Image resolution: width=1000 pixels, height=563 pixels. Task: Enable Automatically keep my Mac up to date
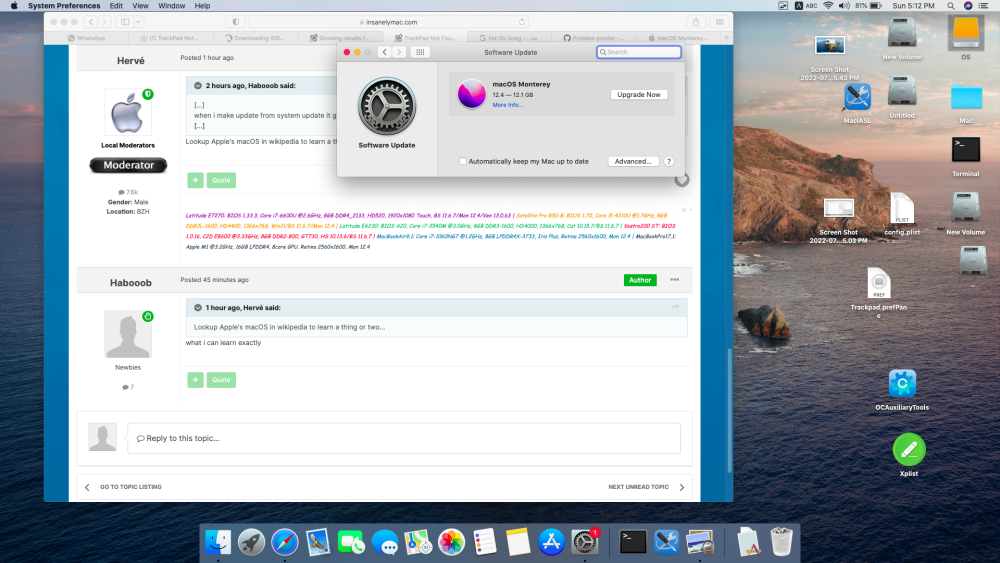click(463, 161)
